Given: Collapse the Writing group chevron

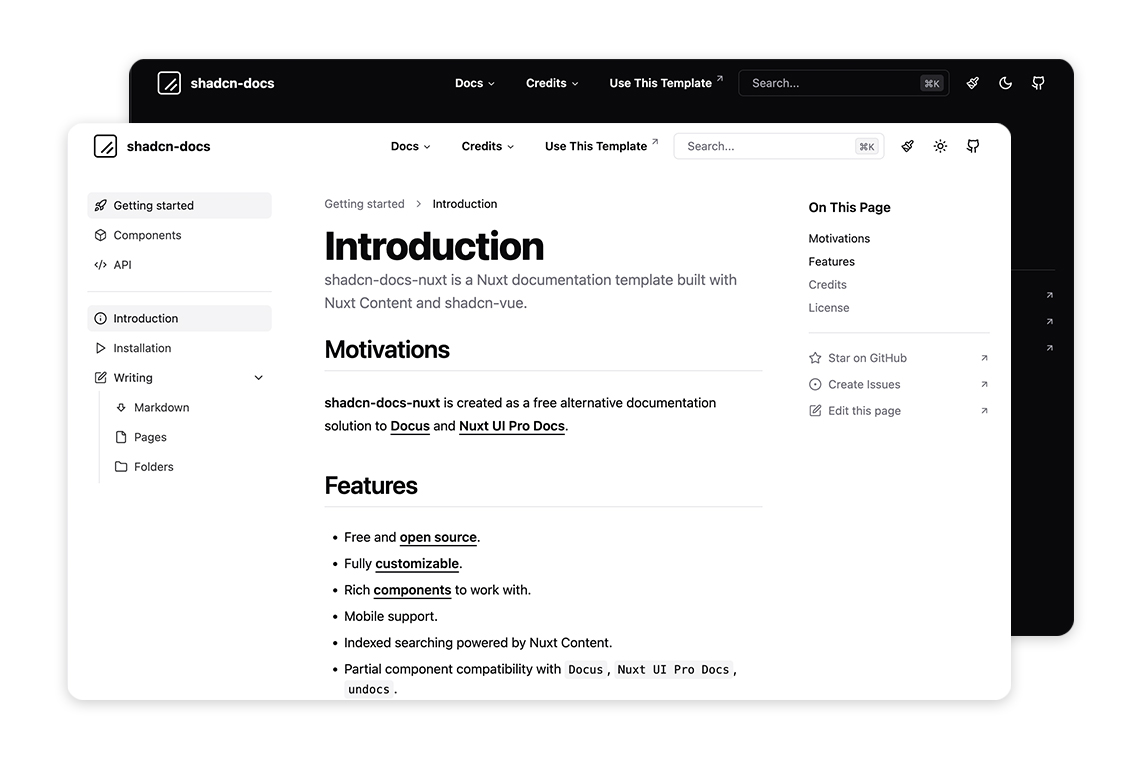Looking at the screenshot, I should pyautogui.click(x=258, y=378).
